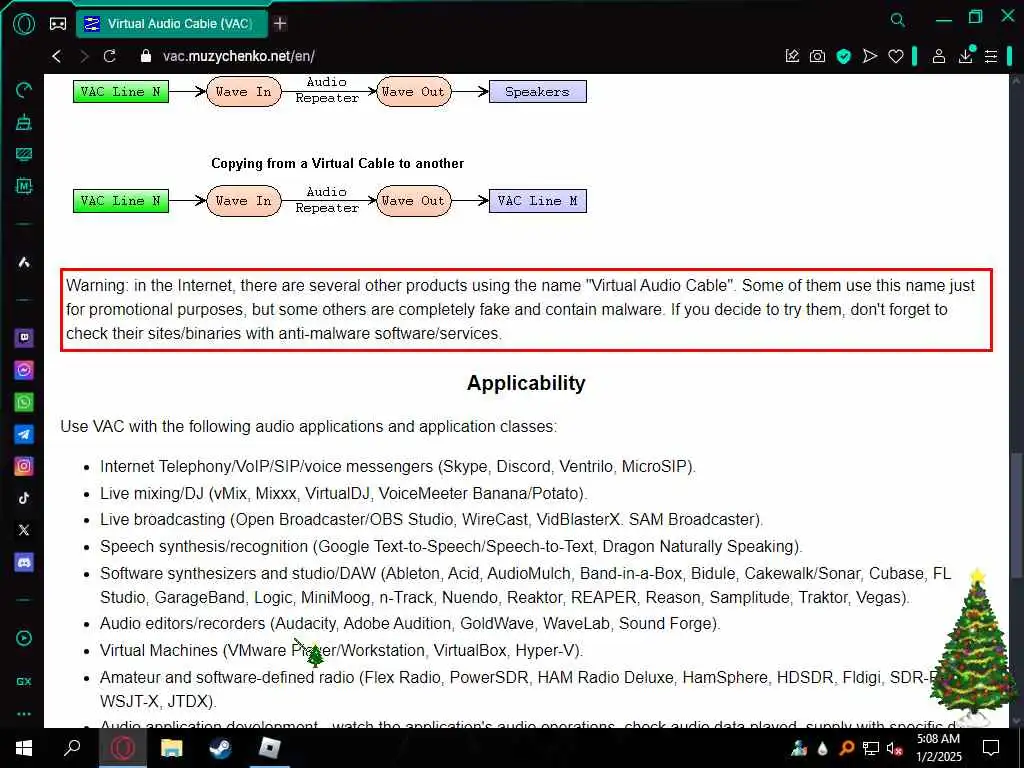Screen dimensions: 1024x768
Task: Open My Flow send arrow icon
Action: tap(869, 56)
